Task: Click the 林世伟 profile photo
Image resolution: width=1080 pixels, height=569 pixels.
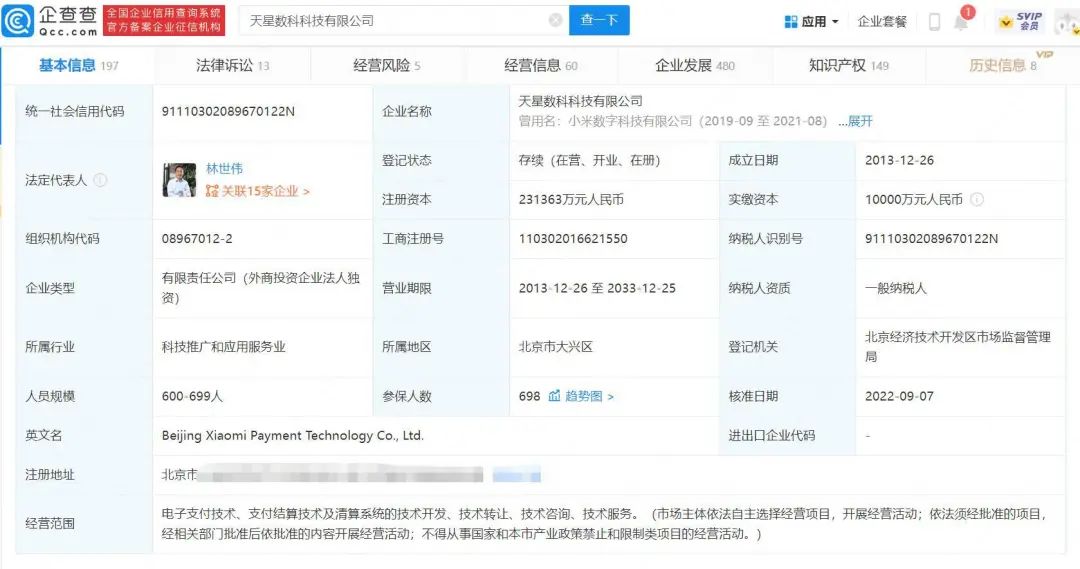Action: pyautogui.click(x=180, y=180)
